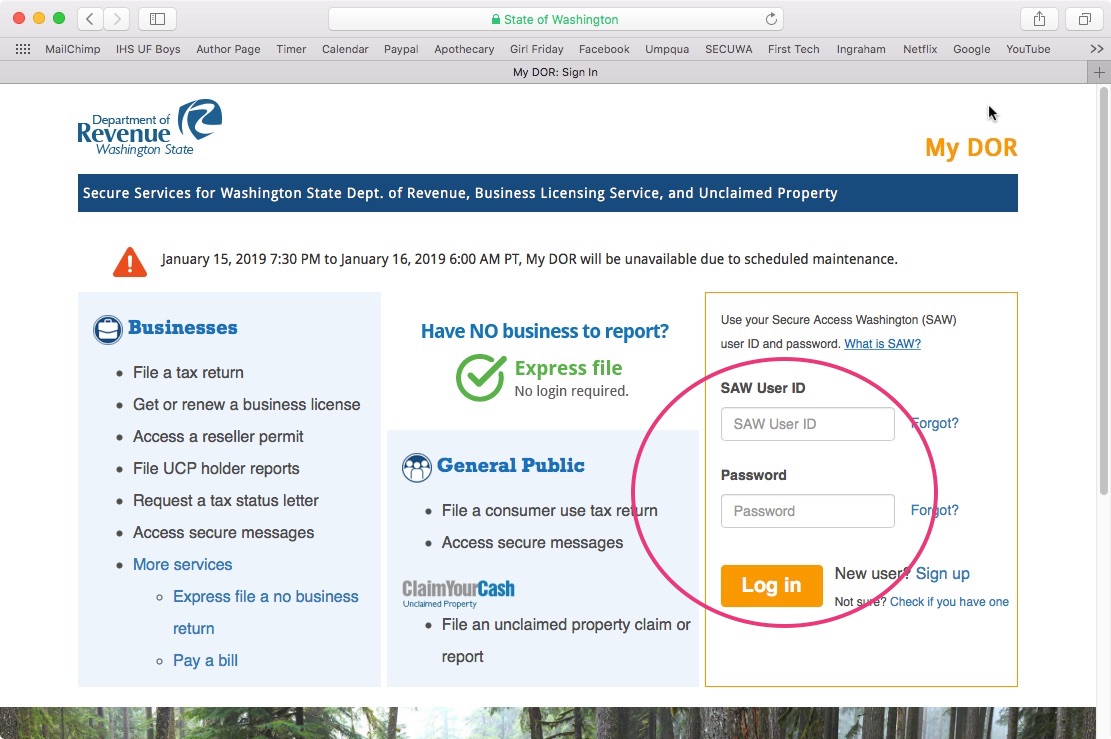Open the Author Page bookmark
The width and height of the screenshot is (1111, 739).
(228, 49)
